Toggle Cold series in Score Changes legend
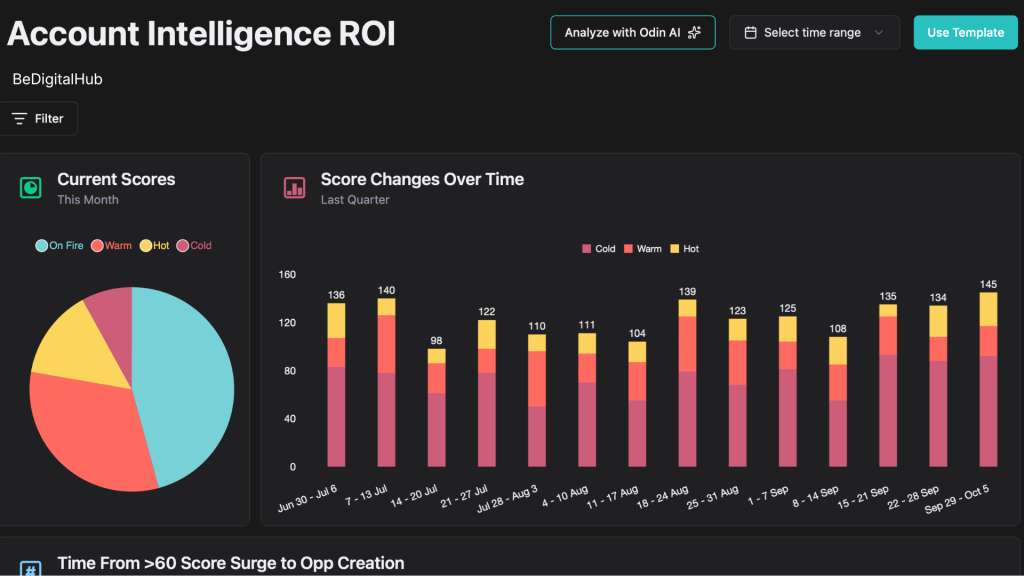Viewport: 1024px width, 576px height. tap(598, 248)
